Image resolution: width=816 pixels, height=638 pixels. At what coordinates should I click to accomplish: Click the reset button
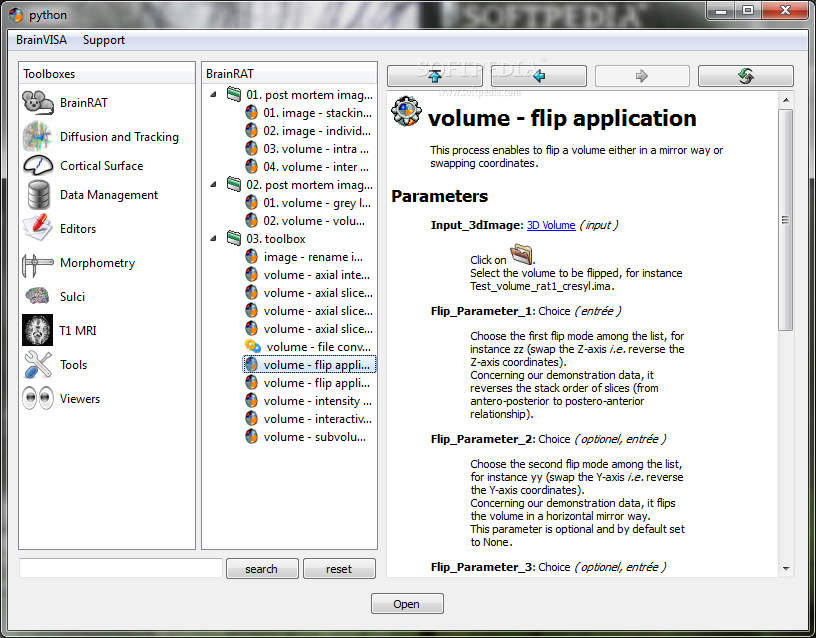pos(339,569)
